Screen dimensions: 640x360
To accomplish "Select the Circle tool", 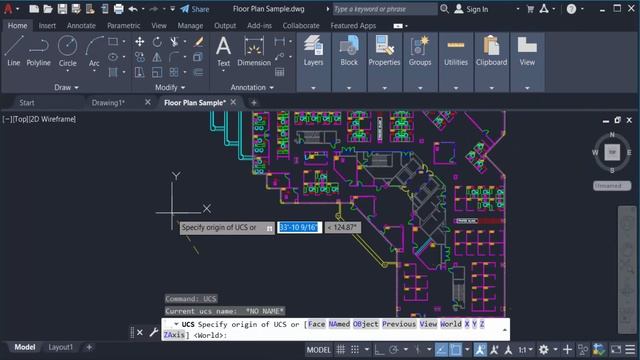I will 67,51.
